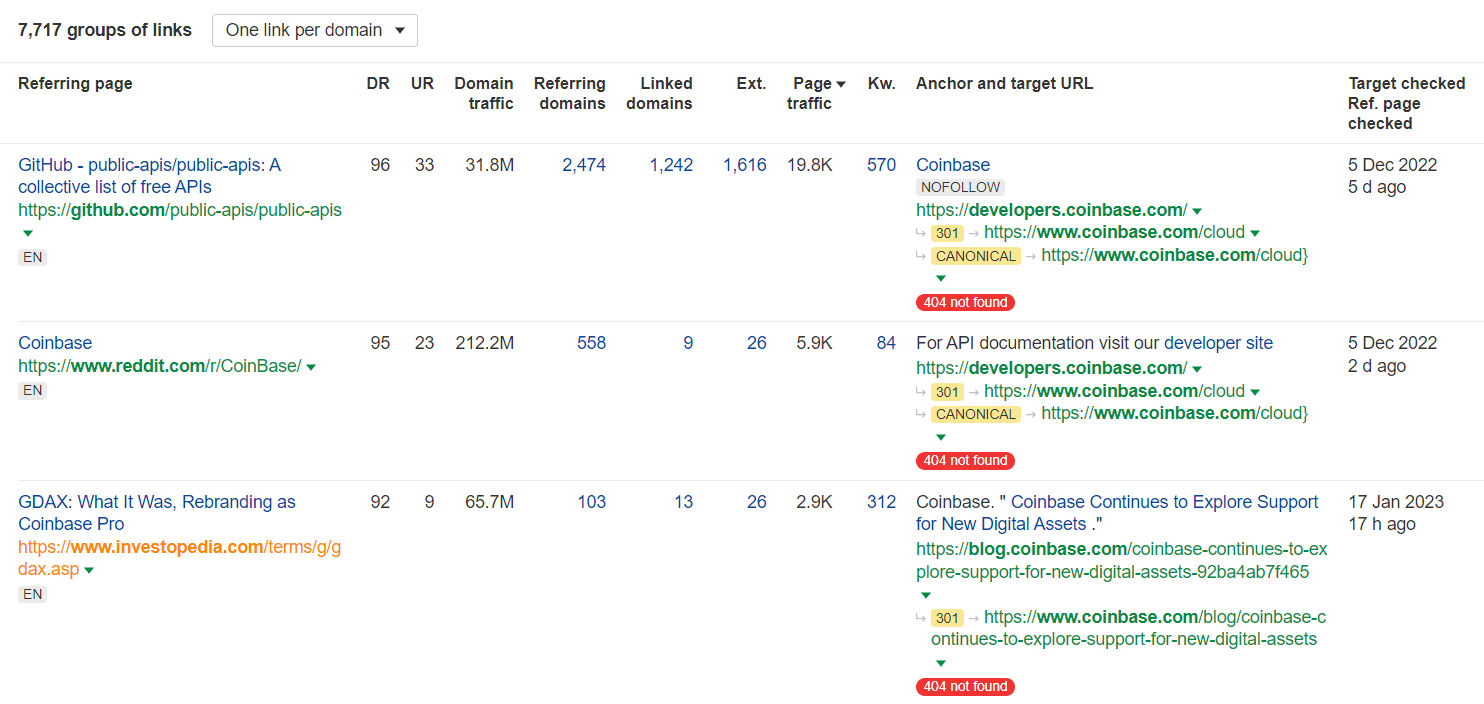Expand caret after reddit.com/r/CoinBase/ URL
The height and width of the screenshot is (704, 1484).
[311, 367]
